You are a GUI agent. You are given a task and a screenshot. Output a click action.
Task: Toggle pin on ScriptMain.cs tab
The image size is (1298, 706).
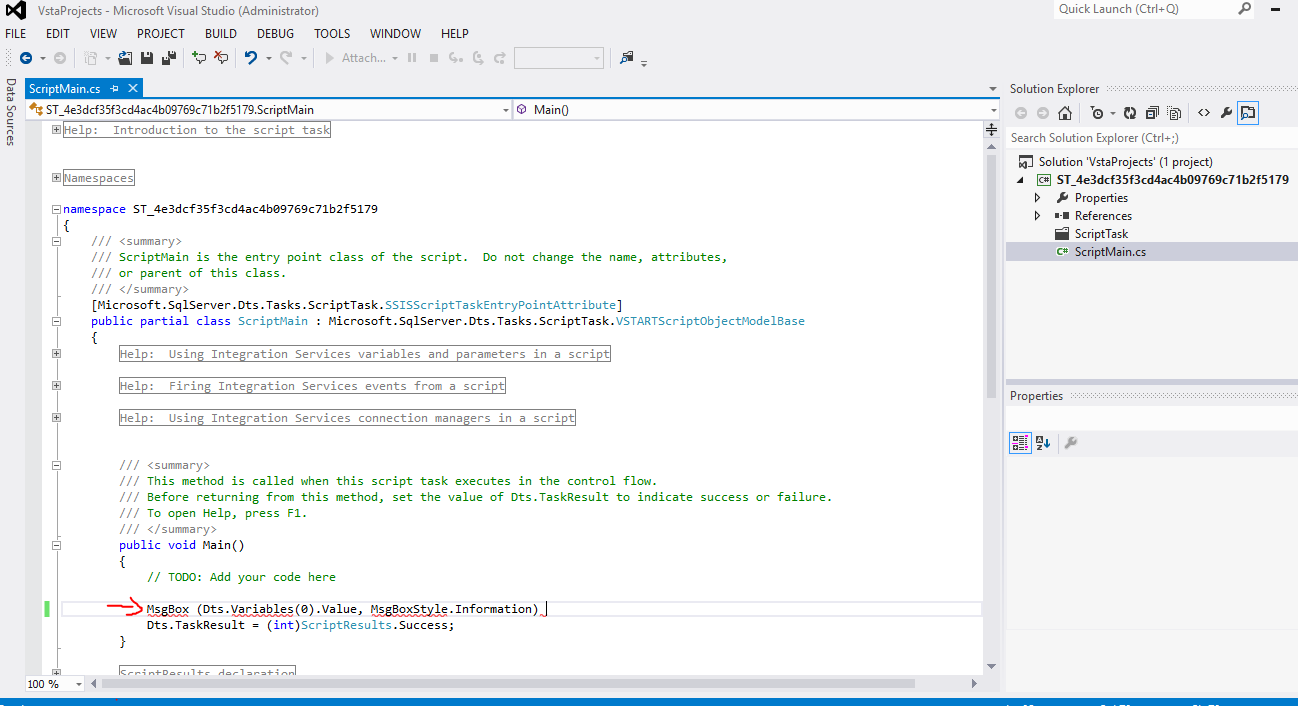[115, 89]
